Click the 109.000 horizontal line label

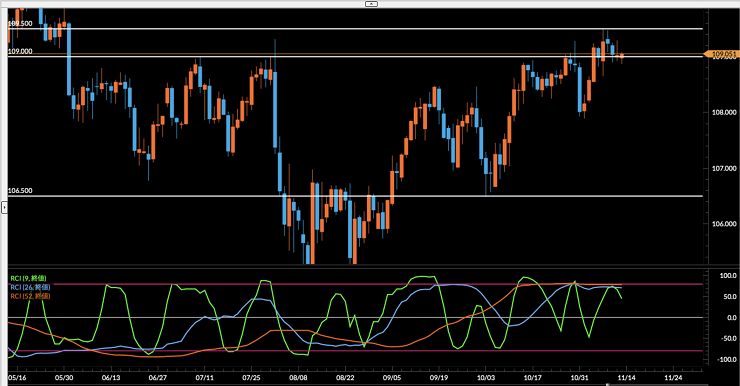pyautogui.click(x=20, y=51)
